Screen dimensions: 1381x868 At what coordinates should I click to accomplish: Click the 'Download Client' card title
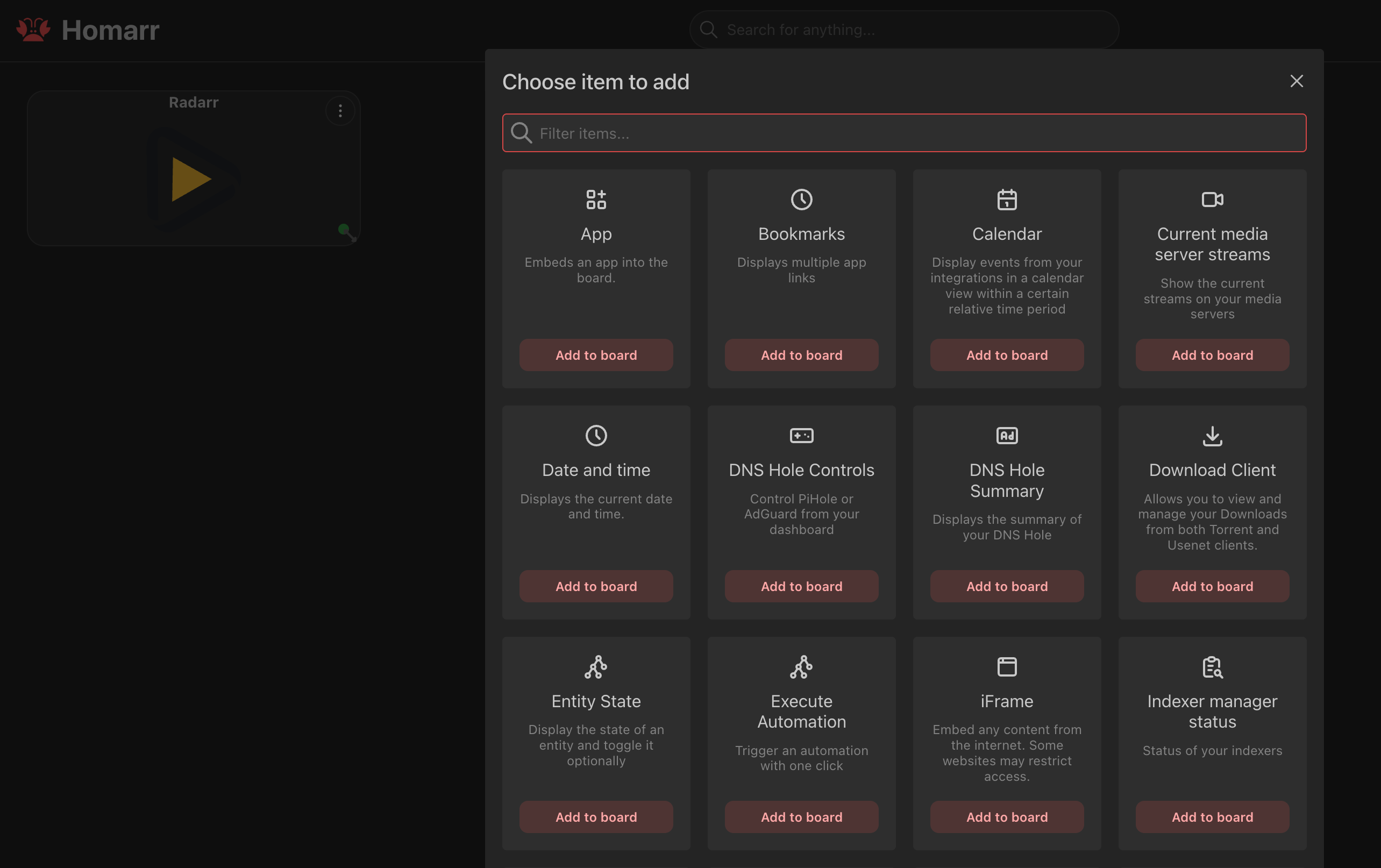tap(1212, 470)
